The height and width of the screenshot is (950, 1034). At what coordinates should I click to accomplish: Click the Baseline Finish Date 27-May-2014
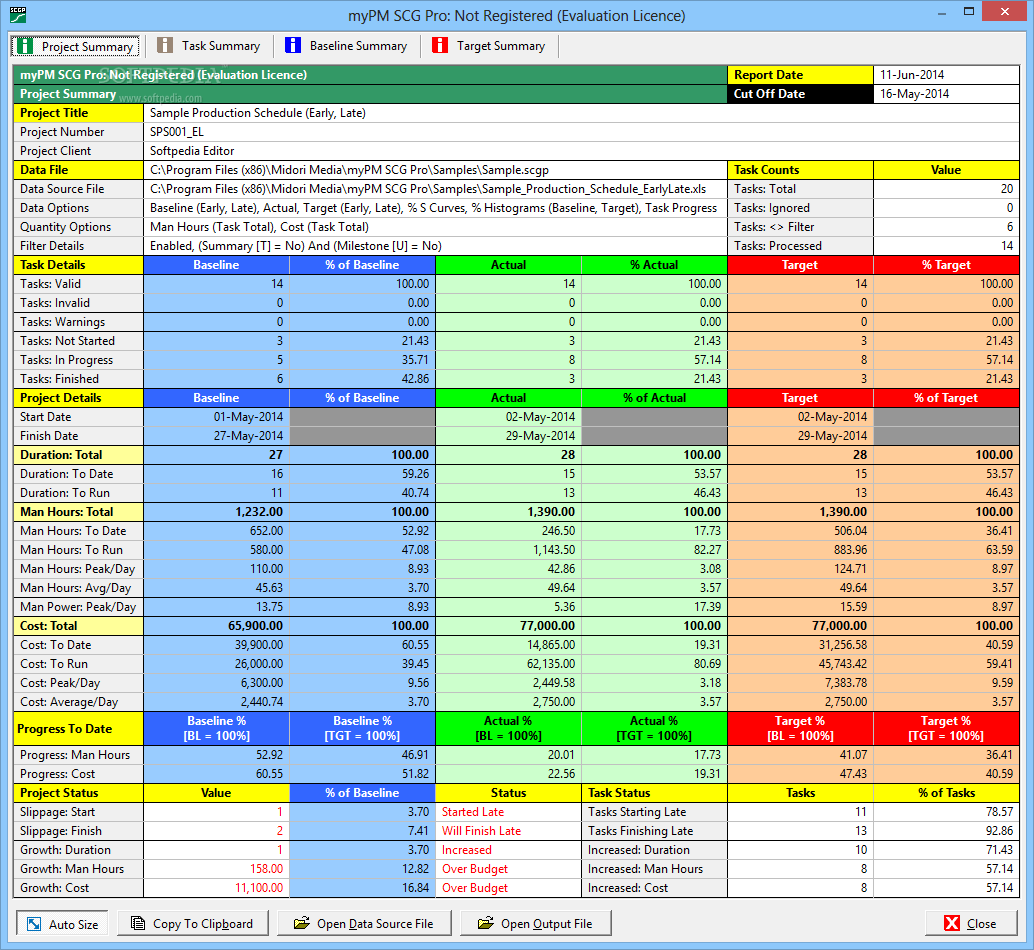(216, 436)
